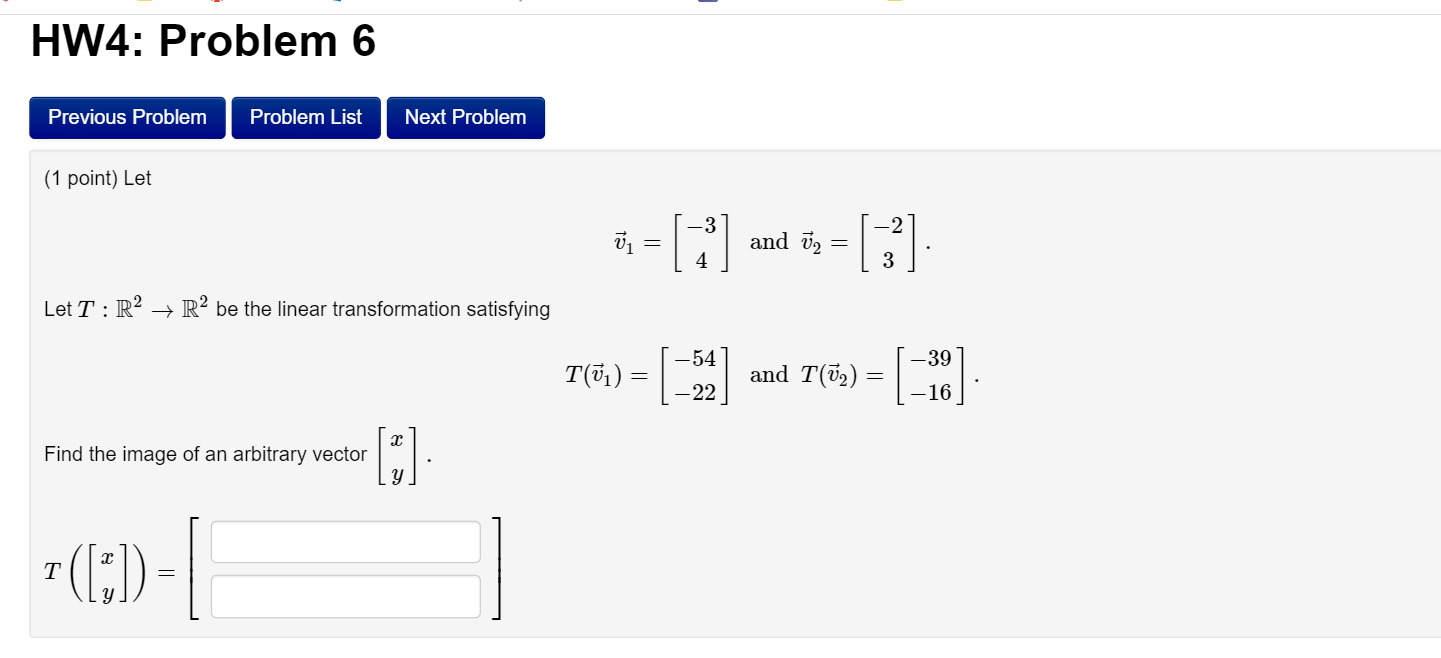The image size is (1441, 658).
Task: Select the second matrix component answer field
Action: (345, 596)
